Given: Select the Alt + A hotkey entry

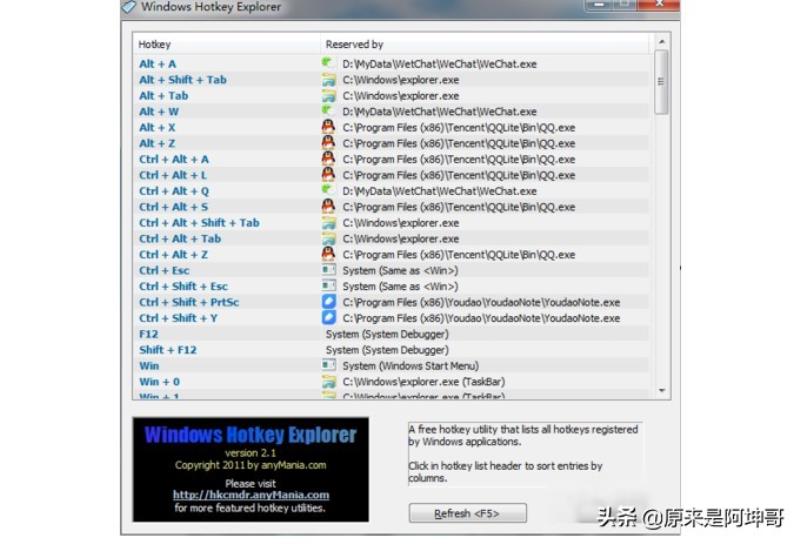Looking at the screenshot, I should [x=158, y=64].
